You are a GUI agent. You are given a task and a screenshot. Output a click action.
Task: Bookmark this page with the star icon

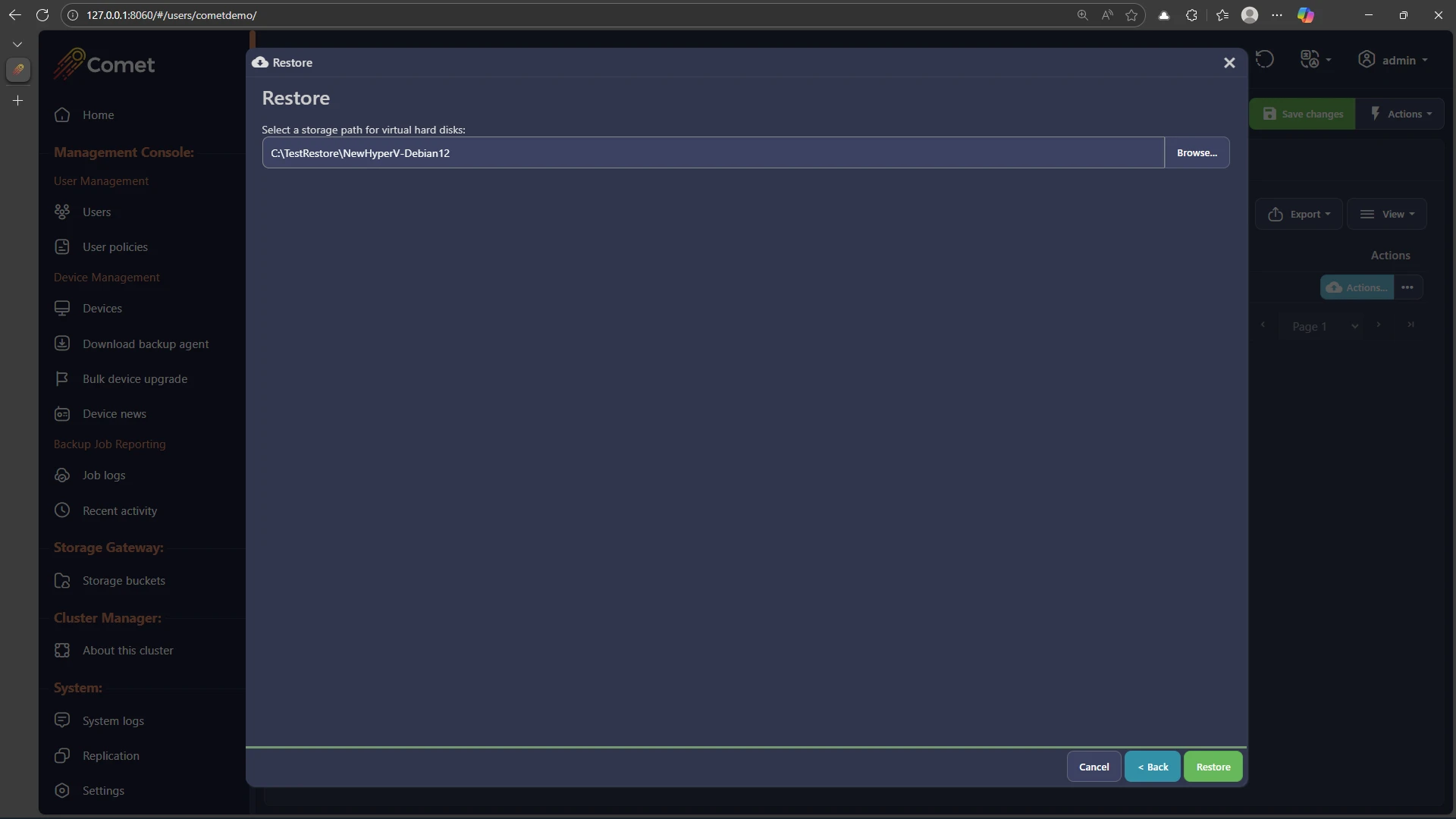[1131, 15]
